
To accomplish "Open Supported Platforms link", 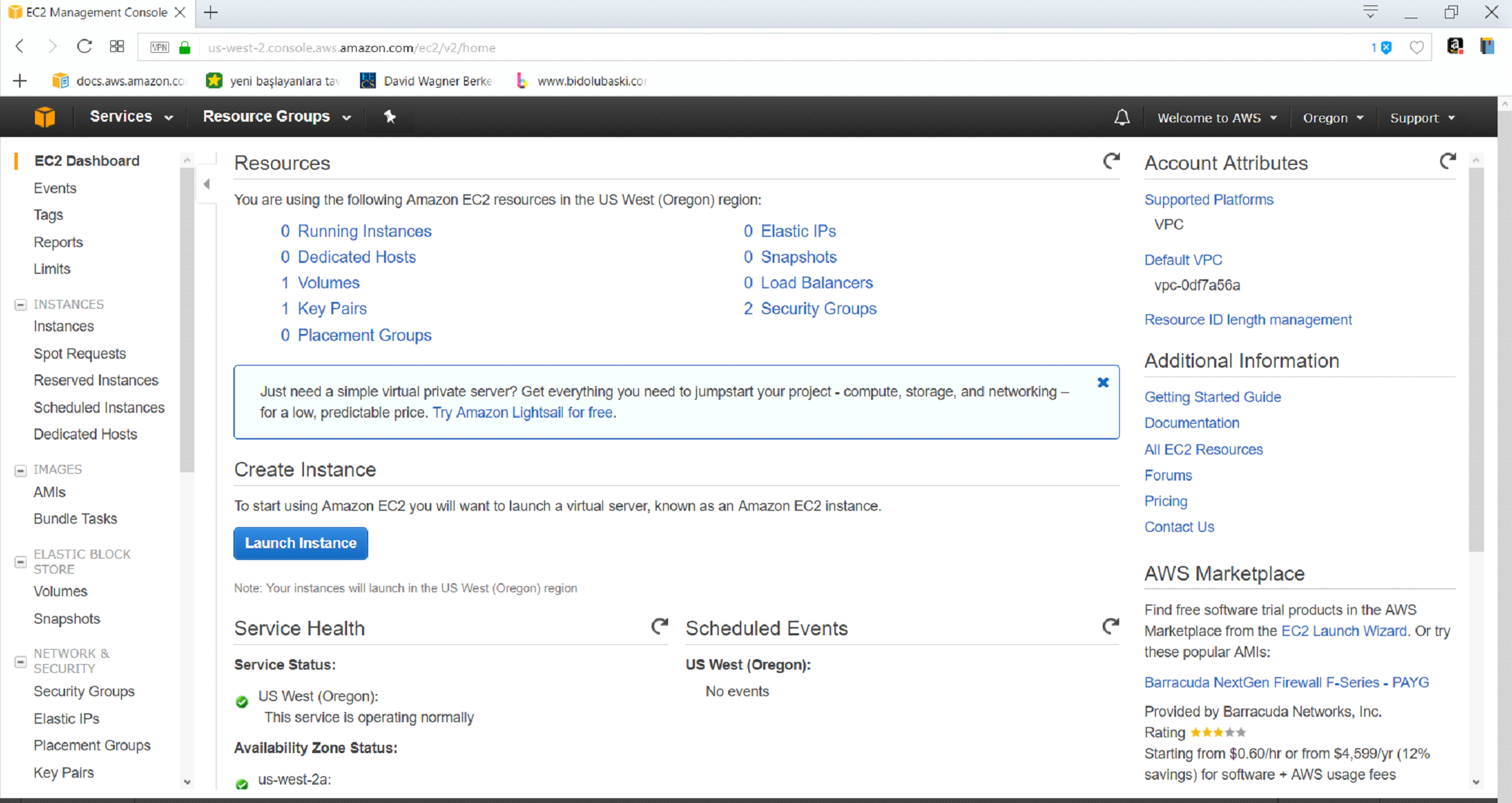I will pos(1209,200).
